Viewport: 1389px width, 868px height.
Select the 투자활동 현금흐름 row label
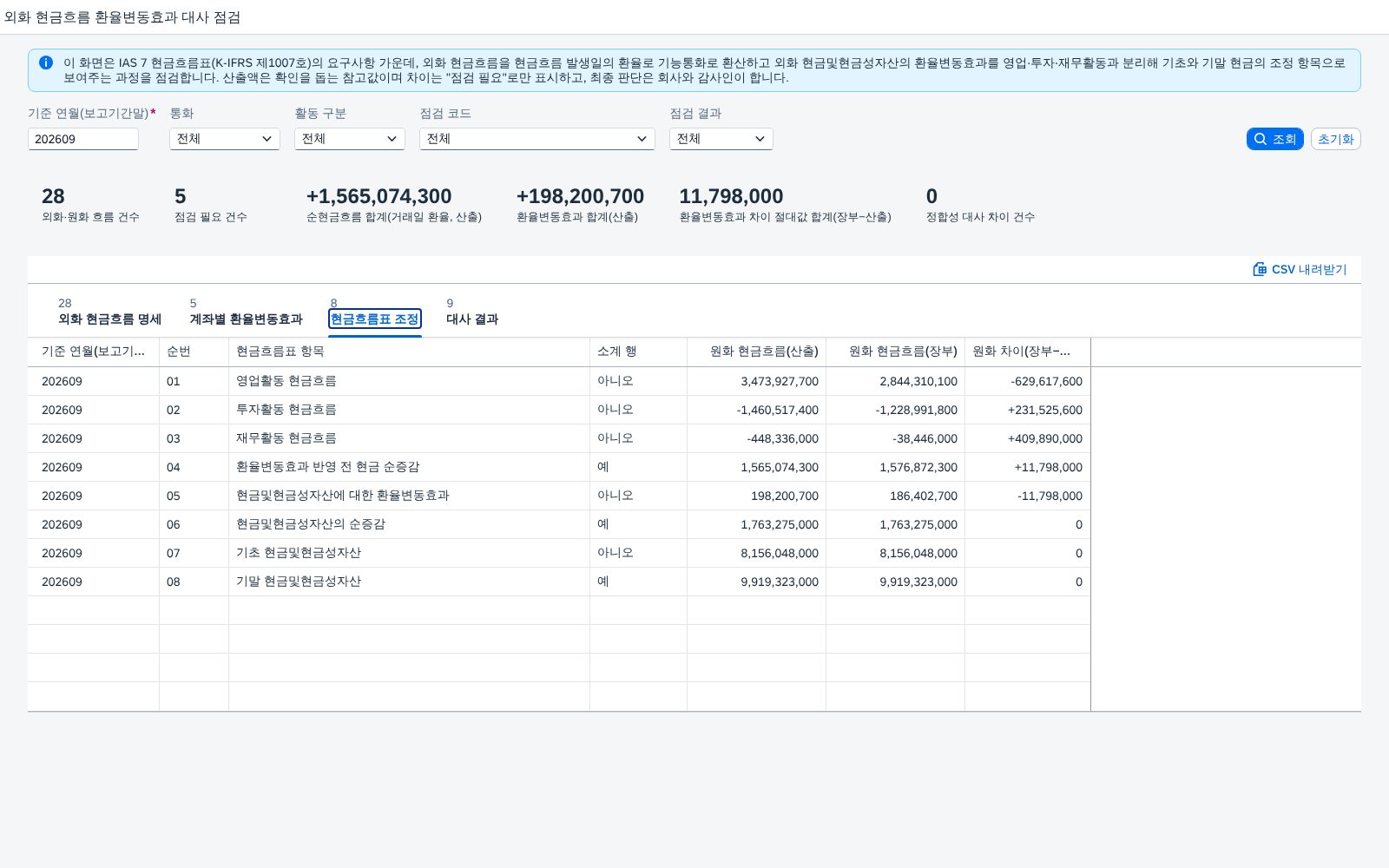pos(286,410)
